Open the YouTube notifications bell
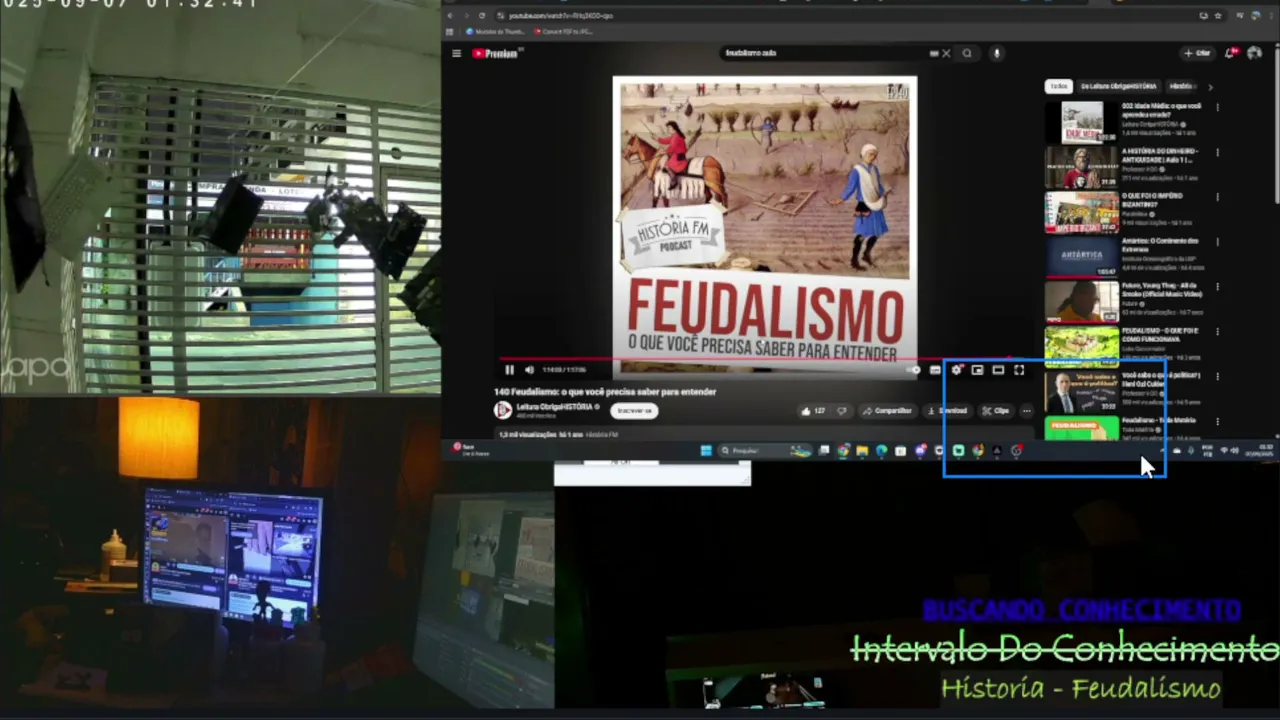 [1232, 53]
